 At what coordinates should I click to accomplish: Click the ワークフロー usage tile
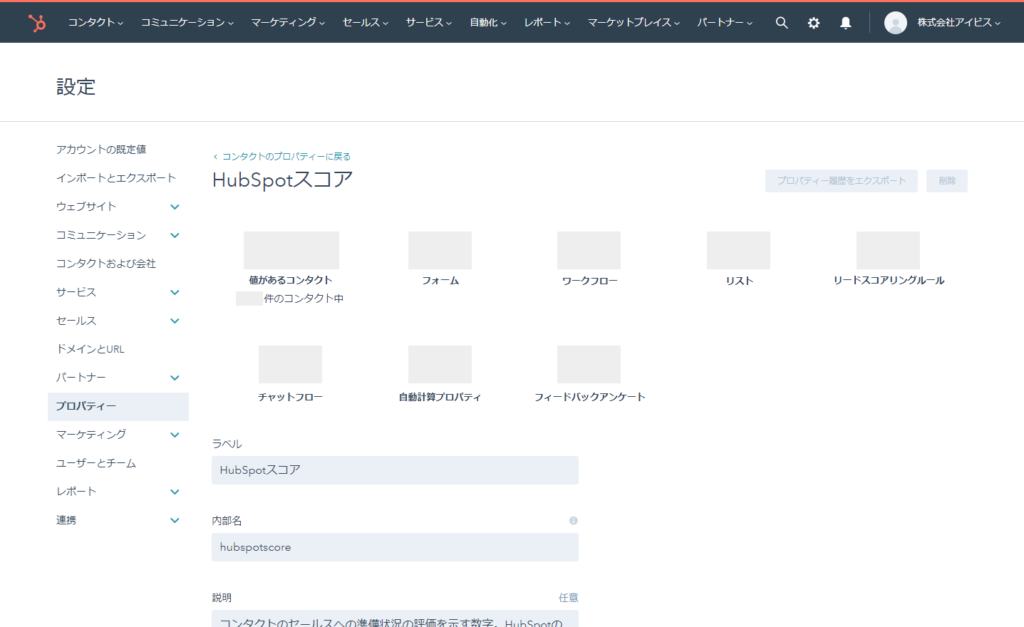(x=589, y=259)
